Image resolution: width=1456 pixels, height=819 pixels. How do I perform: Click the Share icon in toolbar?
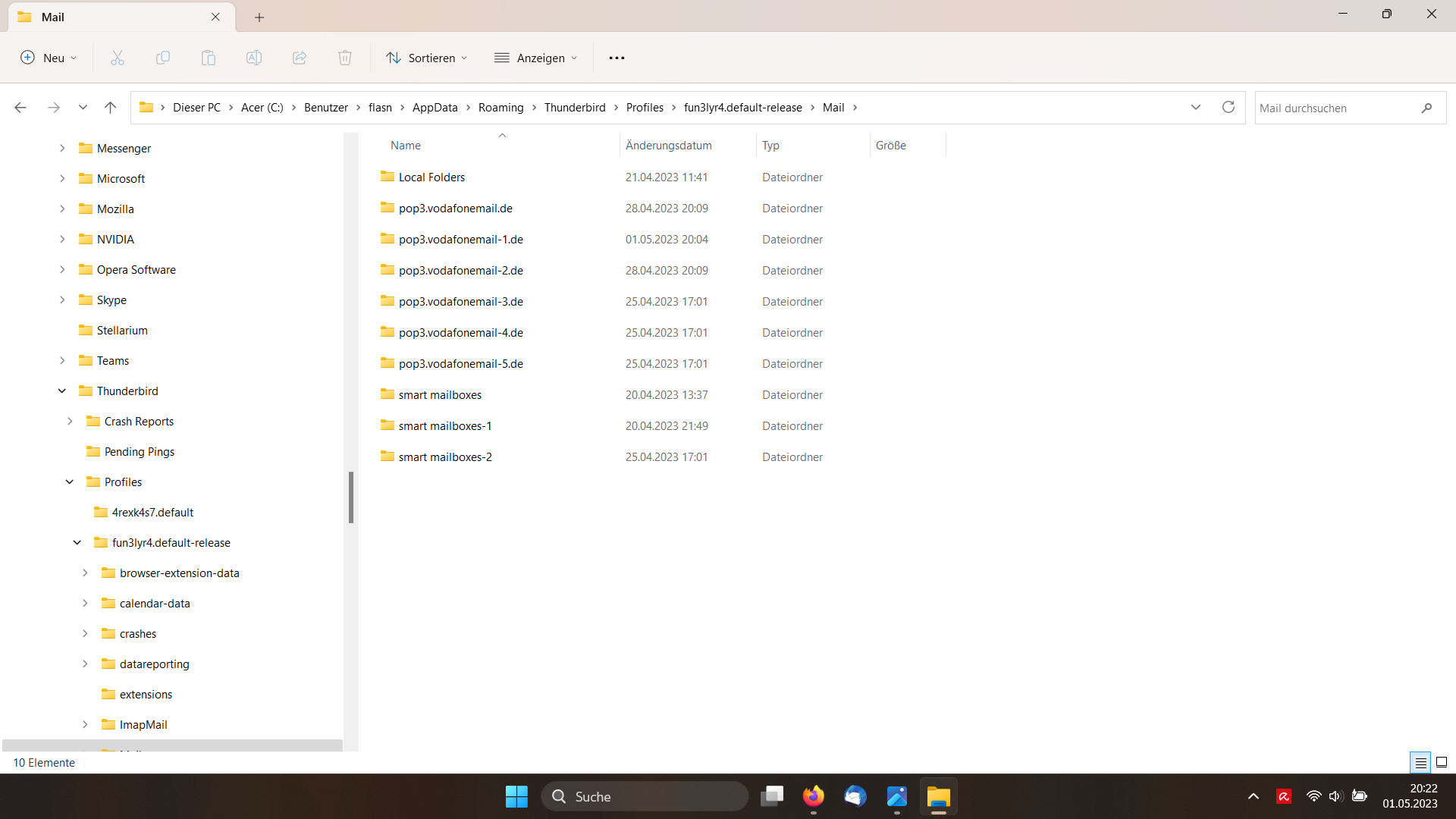pyautogui.click(x=300, y=58)
